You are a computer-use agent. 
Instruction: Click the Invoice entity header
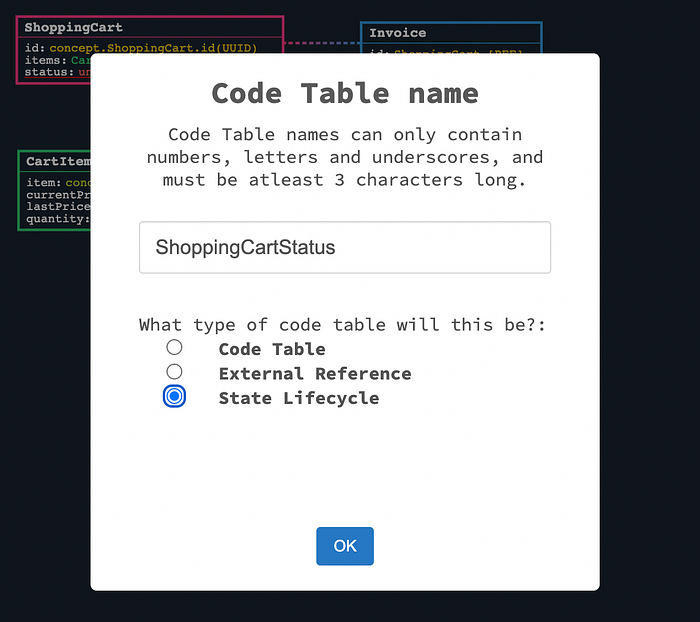[451, 33]
